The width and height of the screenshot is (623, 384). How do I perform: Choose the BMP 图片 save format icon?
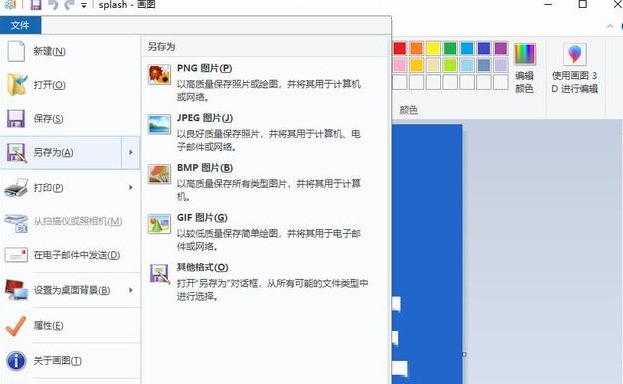pyautogui.click(x=159, y=174)
